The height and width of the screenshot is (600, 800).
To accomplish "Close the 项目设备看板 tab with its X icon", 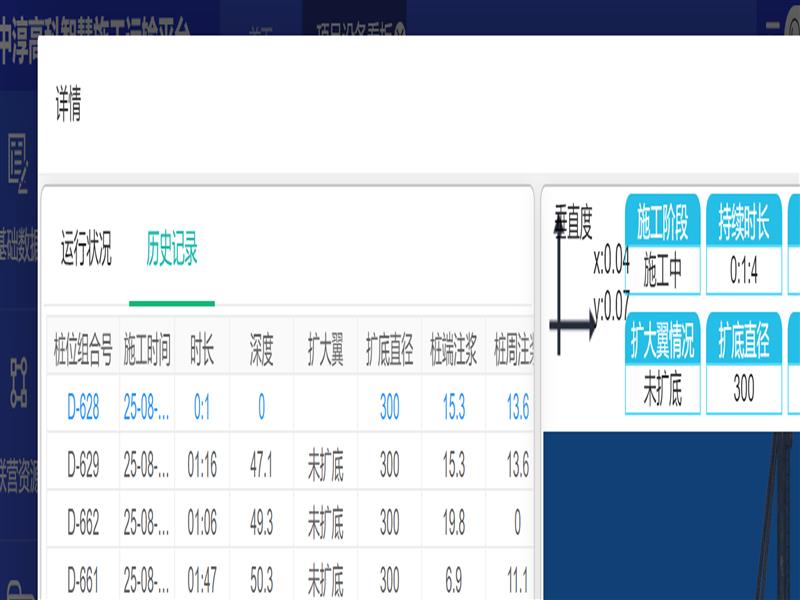I will (x=399, y=30).
